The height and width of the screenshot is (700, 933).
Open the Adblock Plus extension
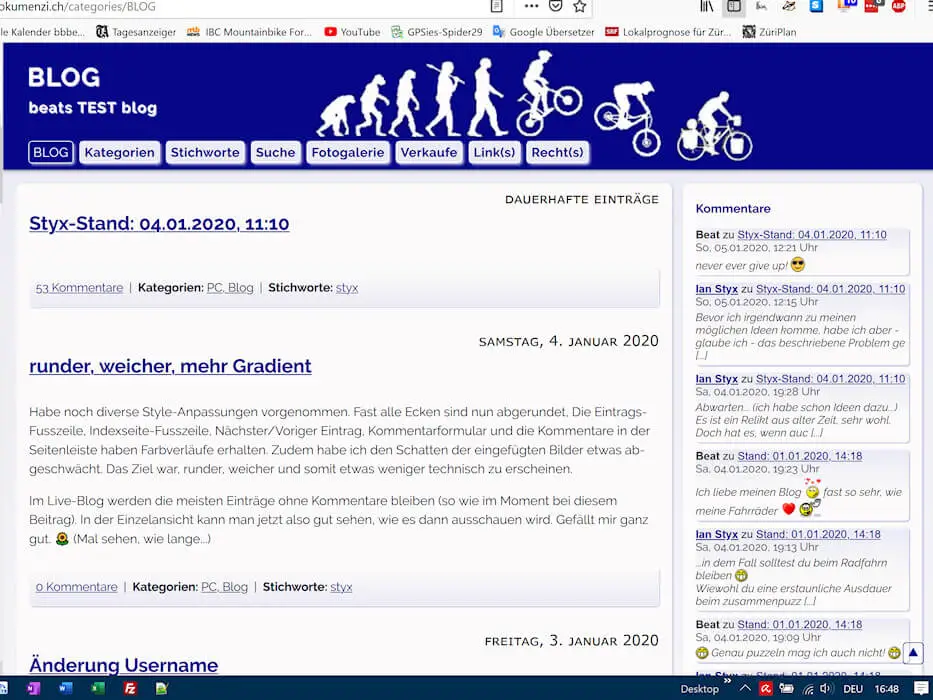(898, 6)
